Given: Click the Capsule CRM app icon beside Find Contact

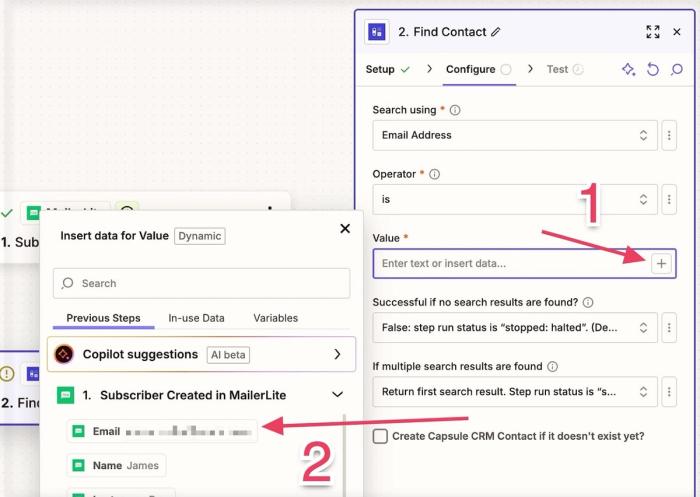Looking at the screenshot, I should [x=377, y=32].
